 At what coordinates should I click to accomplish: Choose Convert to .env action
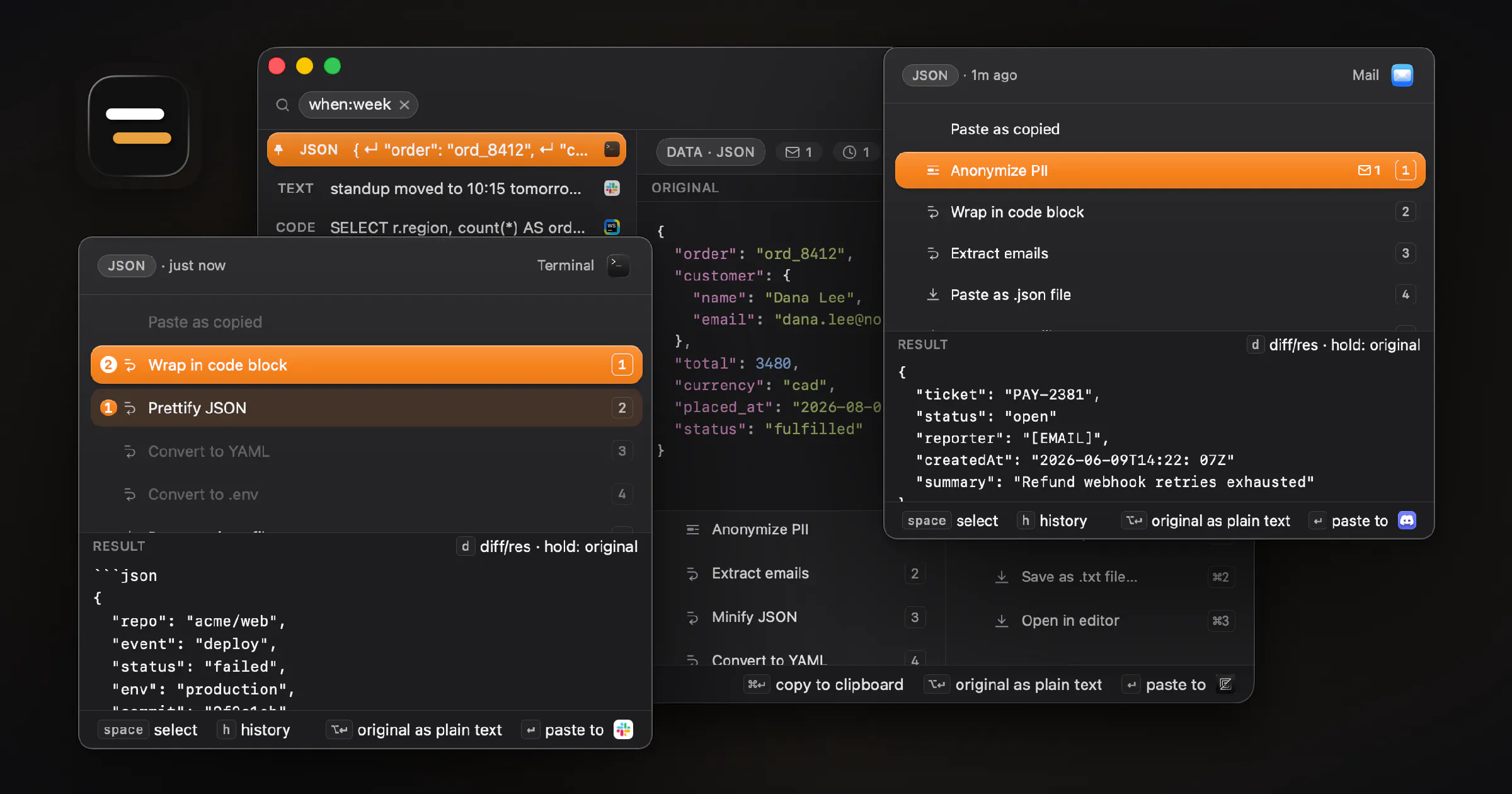pos(366,494)
